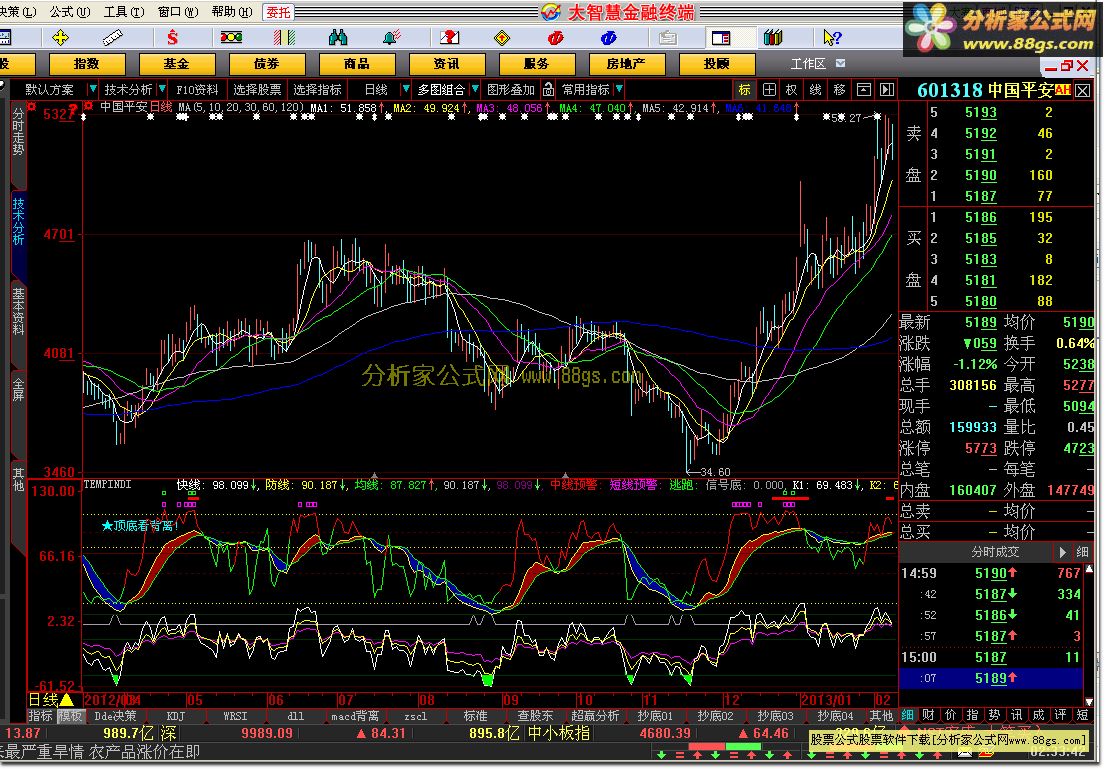Click 图形叠加 overlay button
The height and width of the screenshot is (769, 1105).
tap(512, 90)
